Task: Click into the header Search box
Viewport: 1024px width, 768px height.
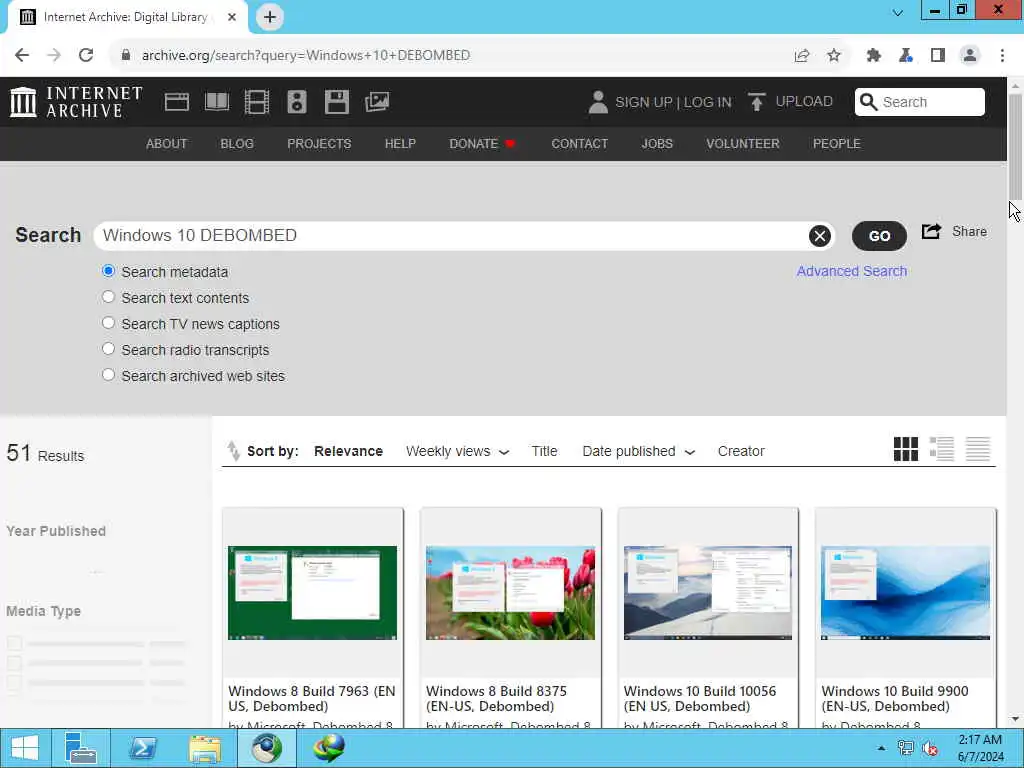Action: (x=920, y=102)
